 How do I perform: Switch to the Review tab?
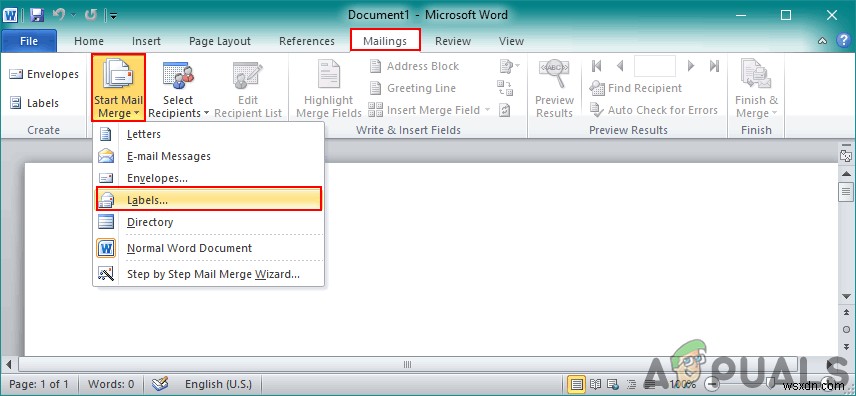click(453, 41)
